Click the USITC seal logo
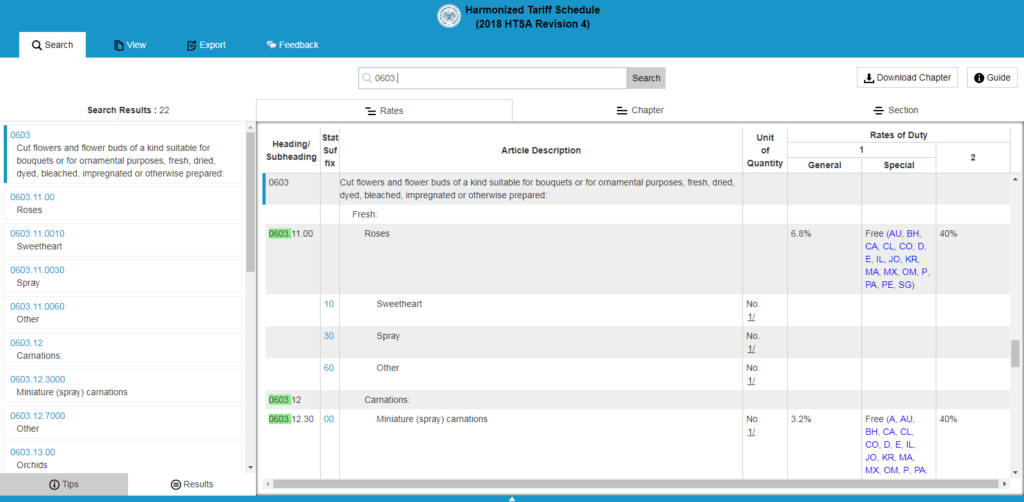Viewport: 1024px width, 502px height. pyautogui.click(x=449, y=16)
